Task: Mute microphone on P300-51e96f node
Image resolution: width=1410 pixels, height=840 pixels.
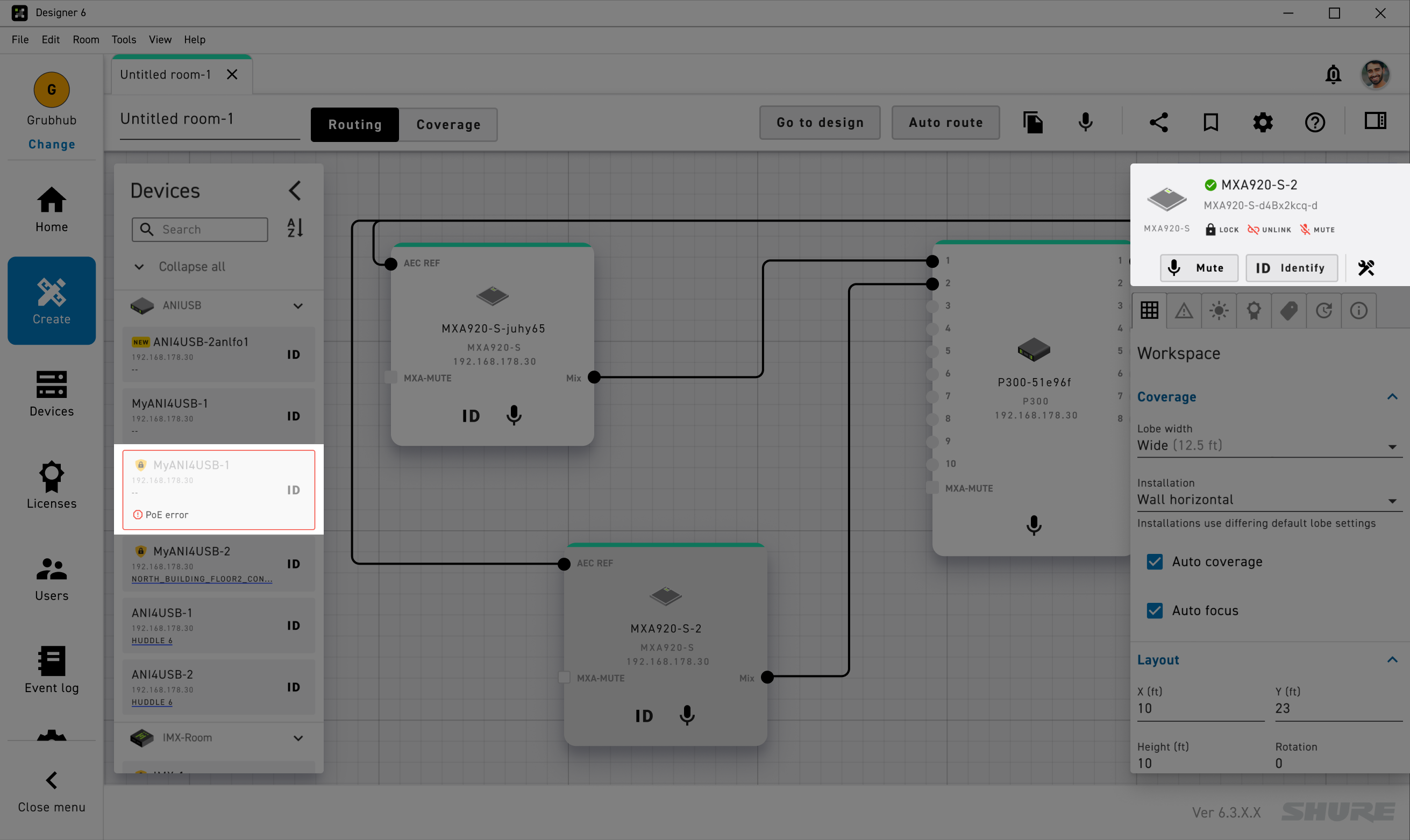Action: click(1034, 525)
